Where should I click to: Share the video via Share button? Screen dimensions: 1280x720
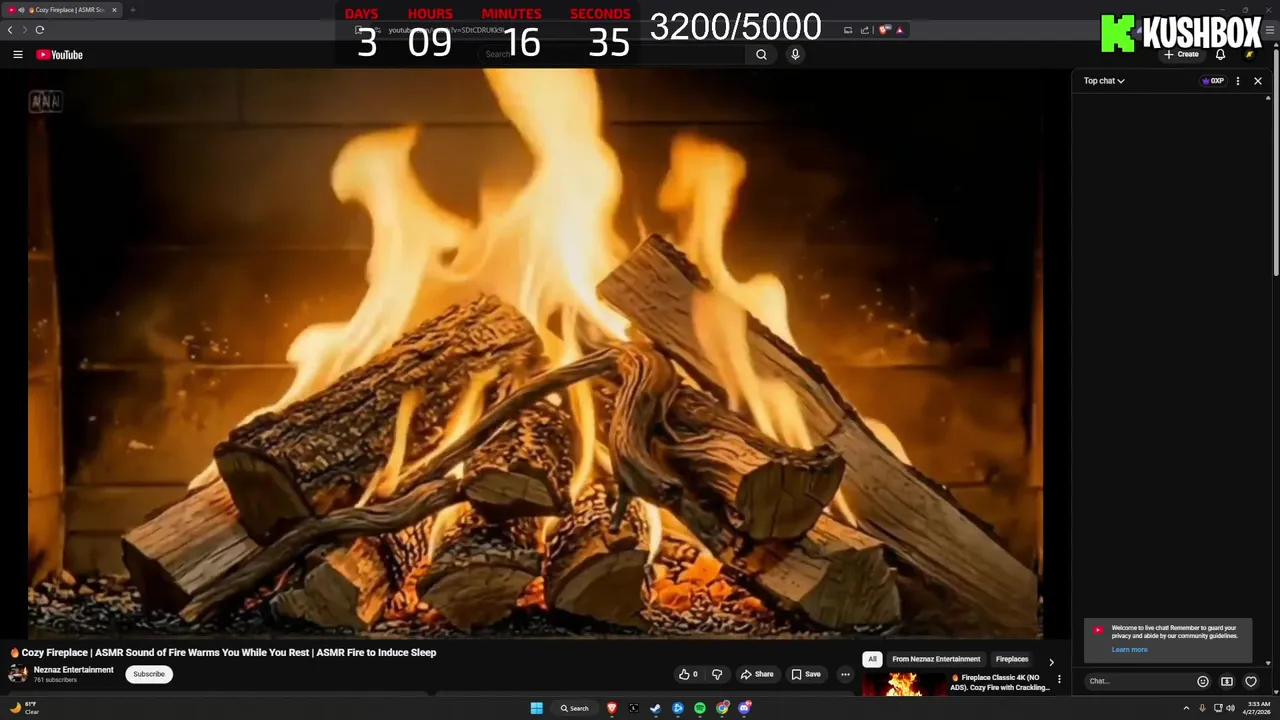(757, 674)
